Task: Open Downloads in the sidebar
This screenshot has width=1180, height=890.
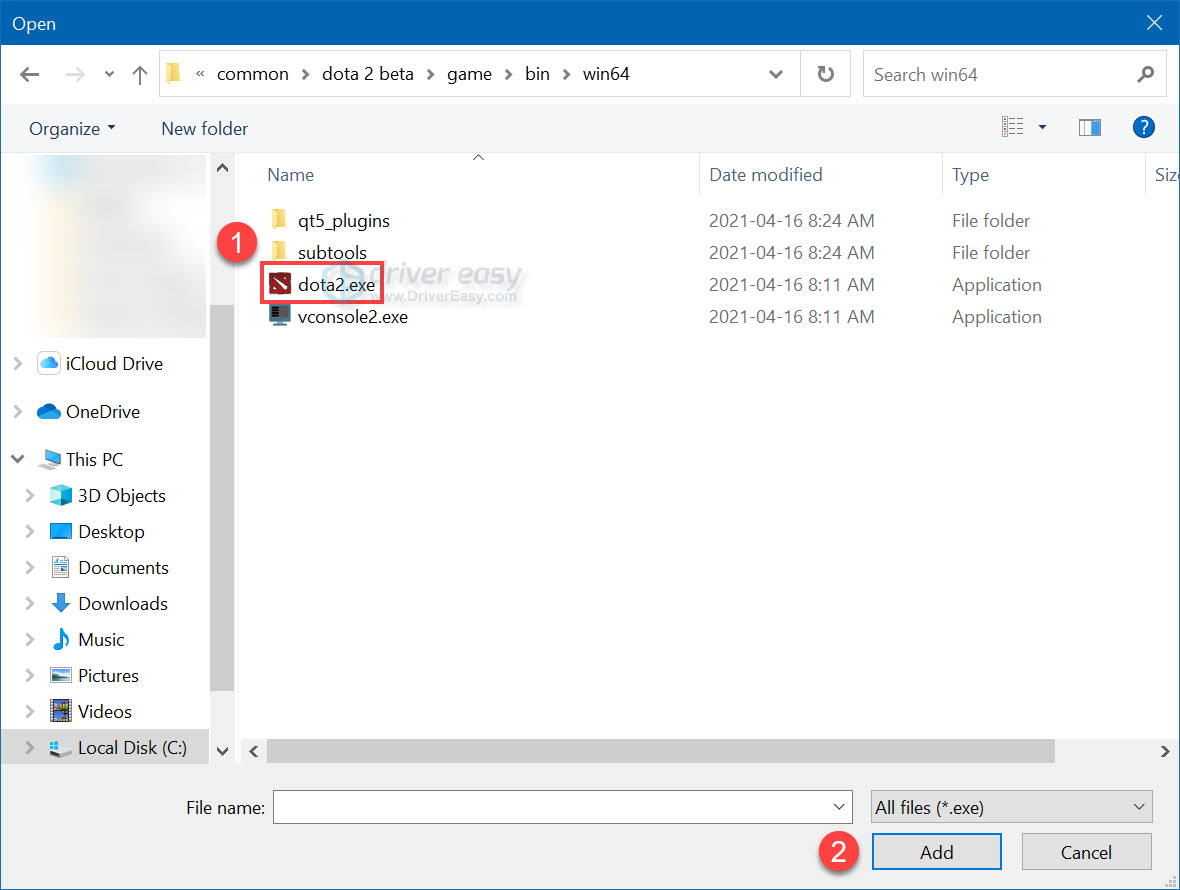Action: [123, 603]
